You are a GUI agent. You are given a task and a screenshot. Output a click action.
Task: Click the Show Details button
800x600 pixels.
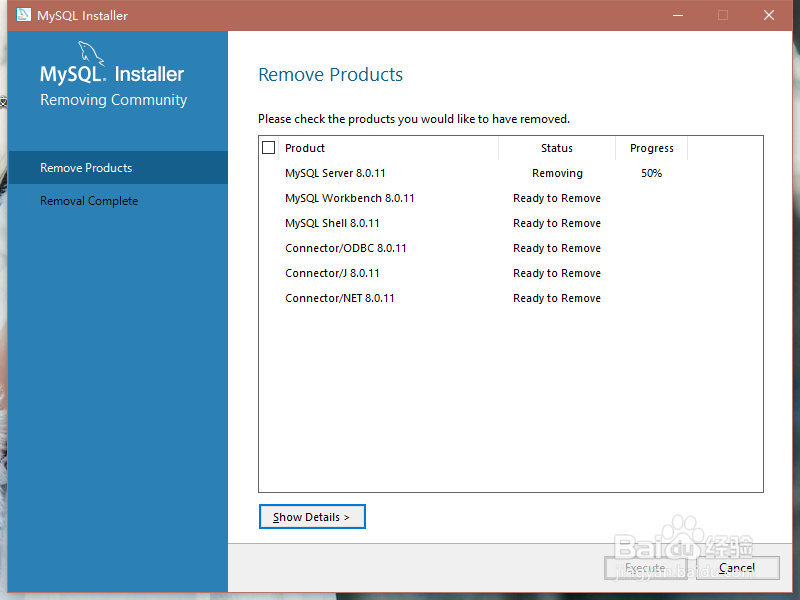click(x=312, y=516)
